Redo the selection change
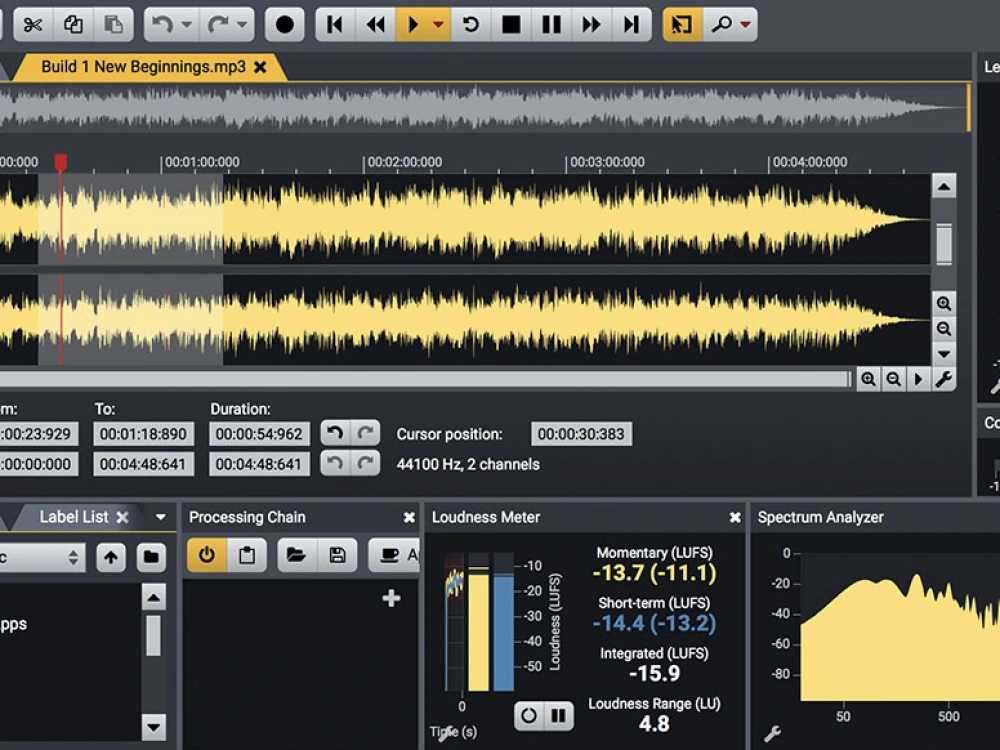Viewport: 1000px width, 750px height. [365, 434]
